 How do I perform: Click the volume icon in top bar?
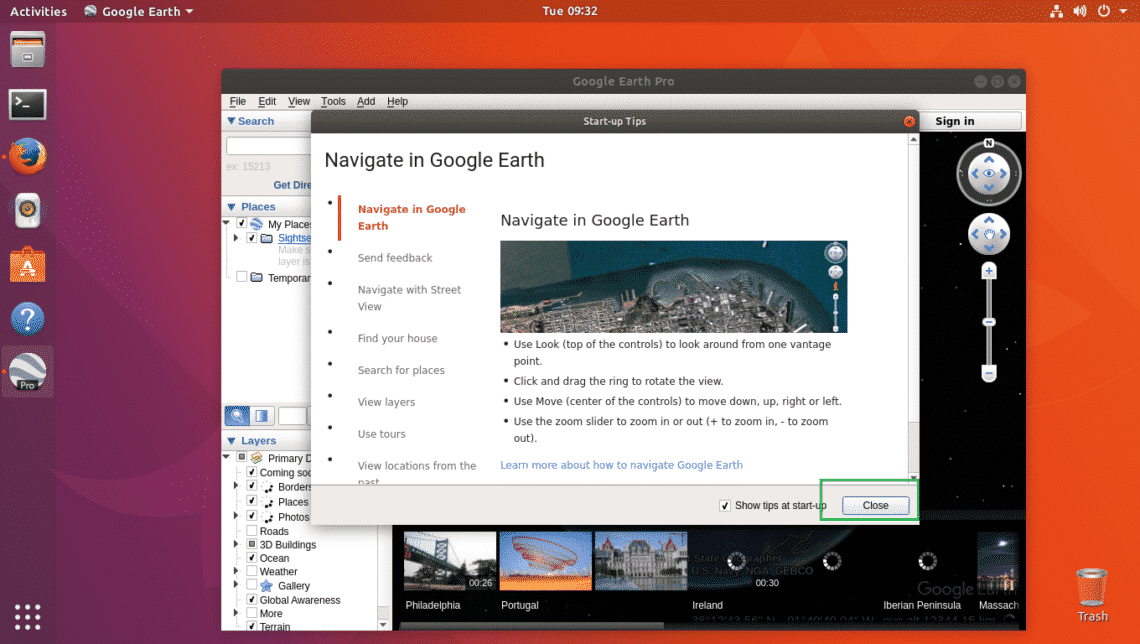click(1080, 11)
